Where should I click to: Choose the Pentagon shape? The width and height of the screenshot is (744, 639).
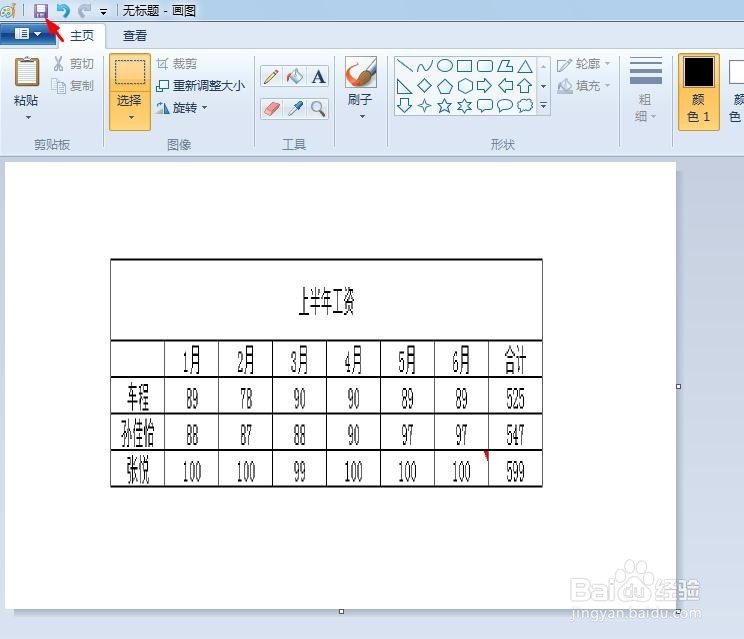click(x=444, y=86)
